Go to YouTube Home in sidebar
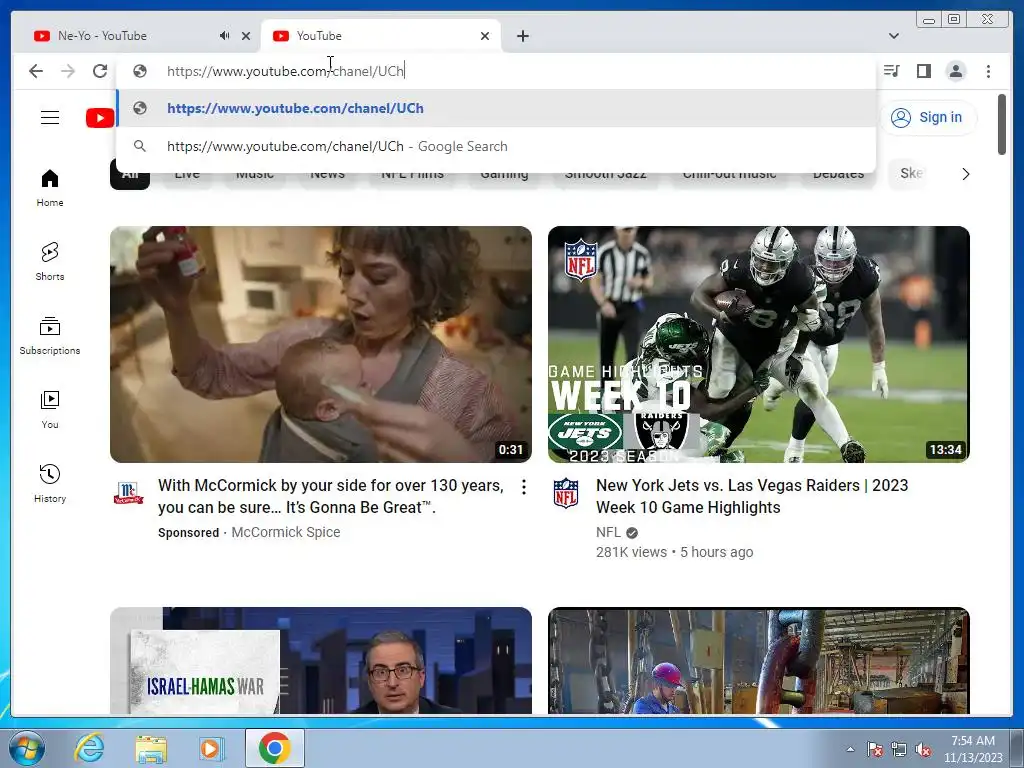 point(50,188)
